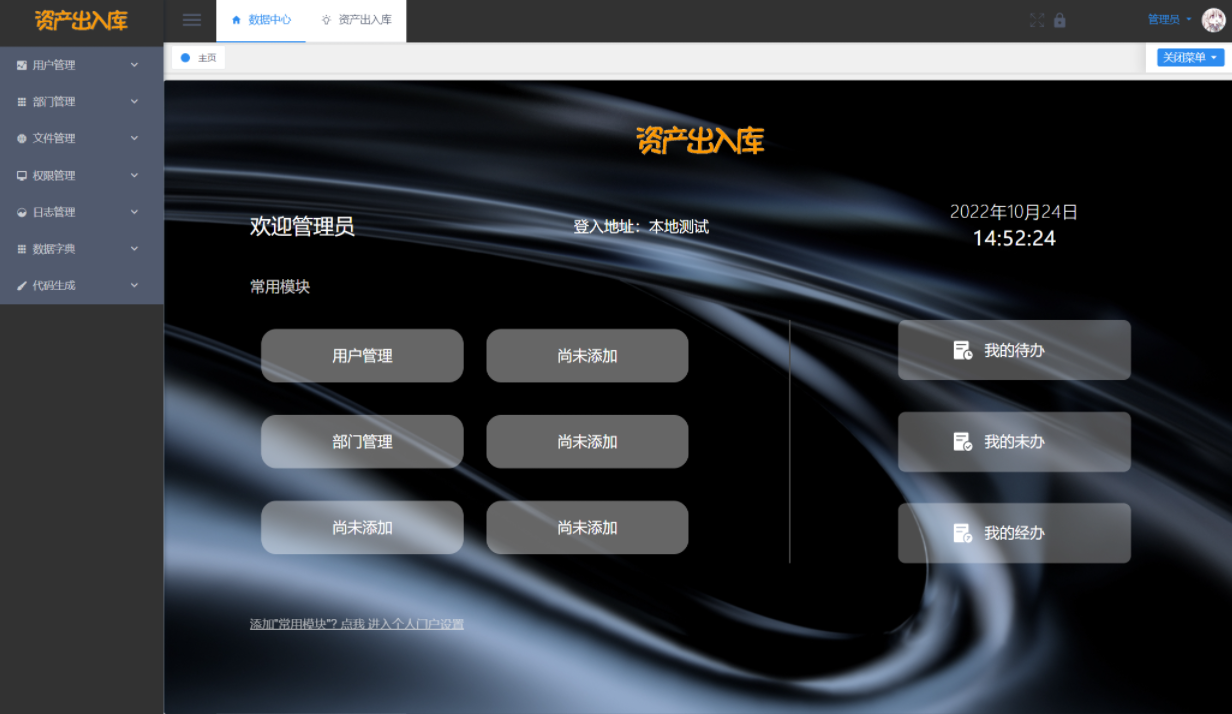Expand the 文件管理 menu chevron

click(x=134, y=138)
